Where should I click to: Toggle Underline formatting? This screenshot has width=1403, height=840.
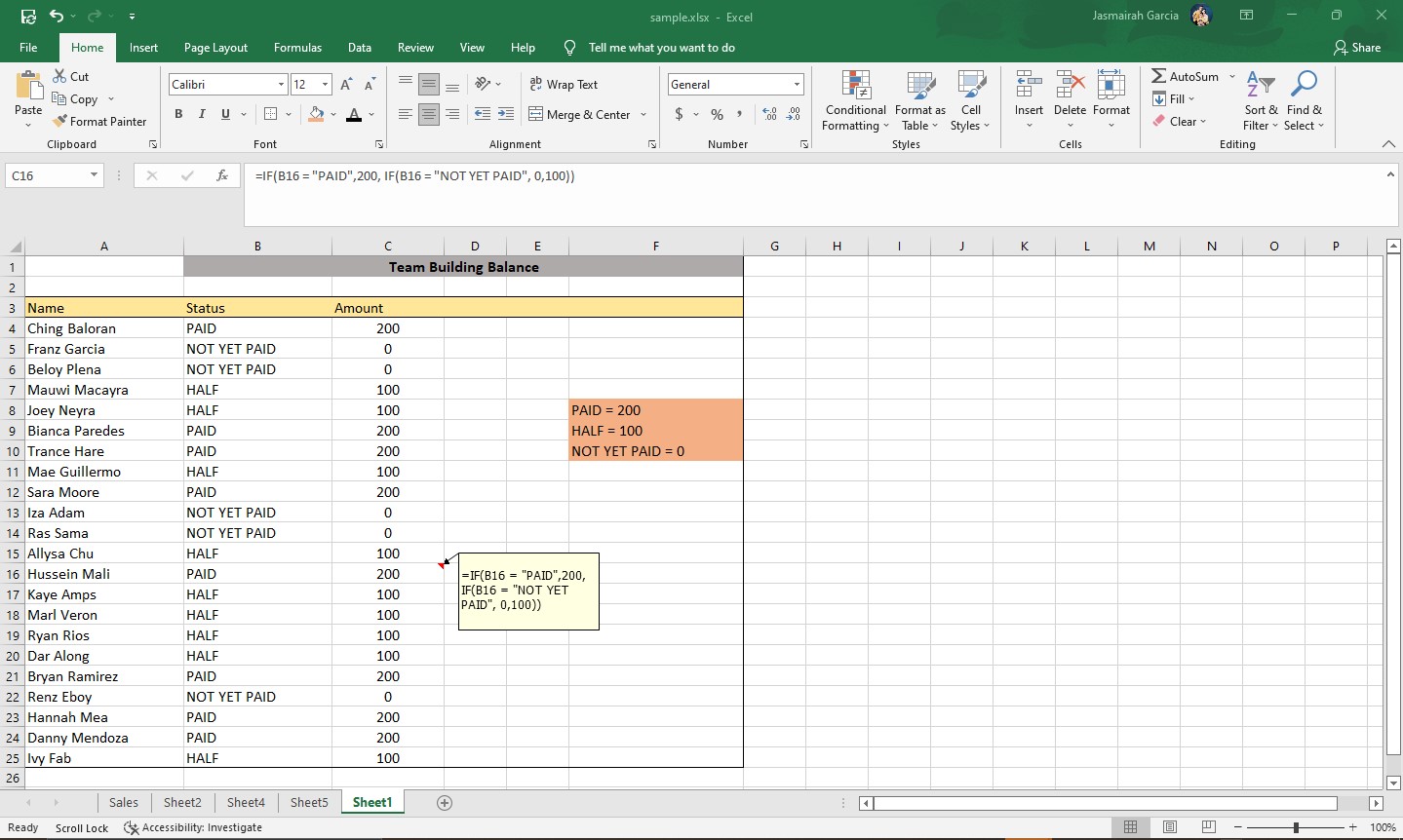(x=225, y=114)
